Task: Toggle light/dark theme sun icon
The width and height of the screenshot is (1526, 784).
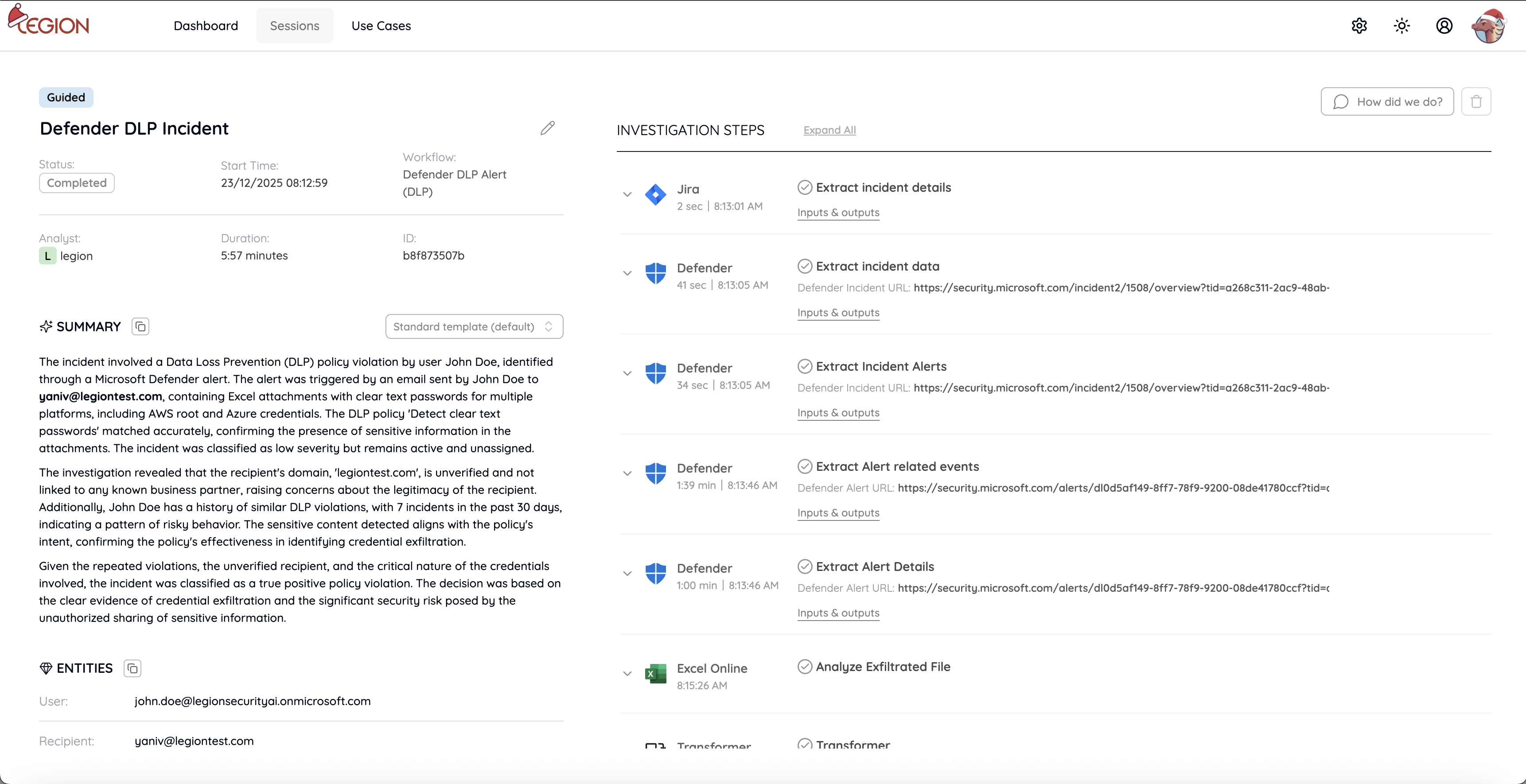Action: pyautogui.click(x=1401, y=25)
